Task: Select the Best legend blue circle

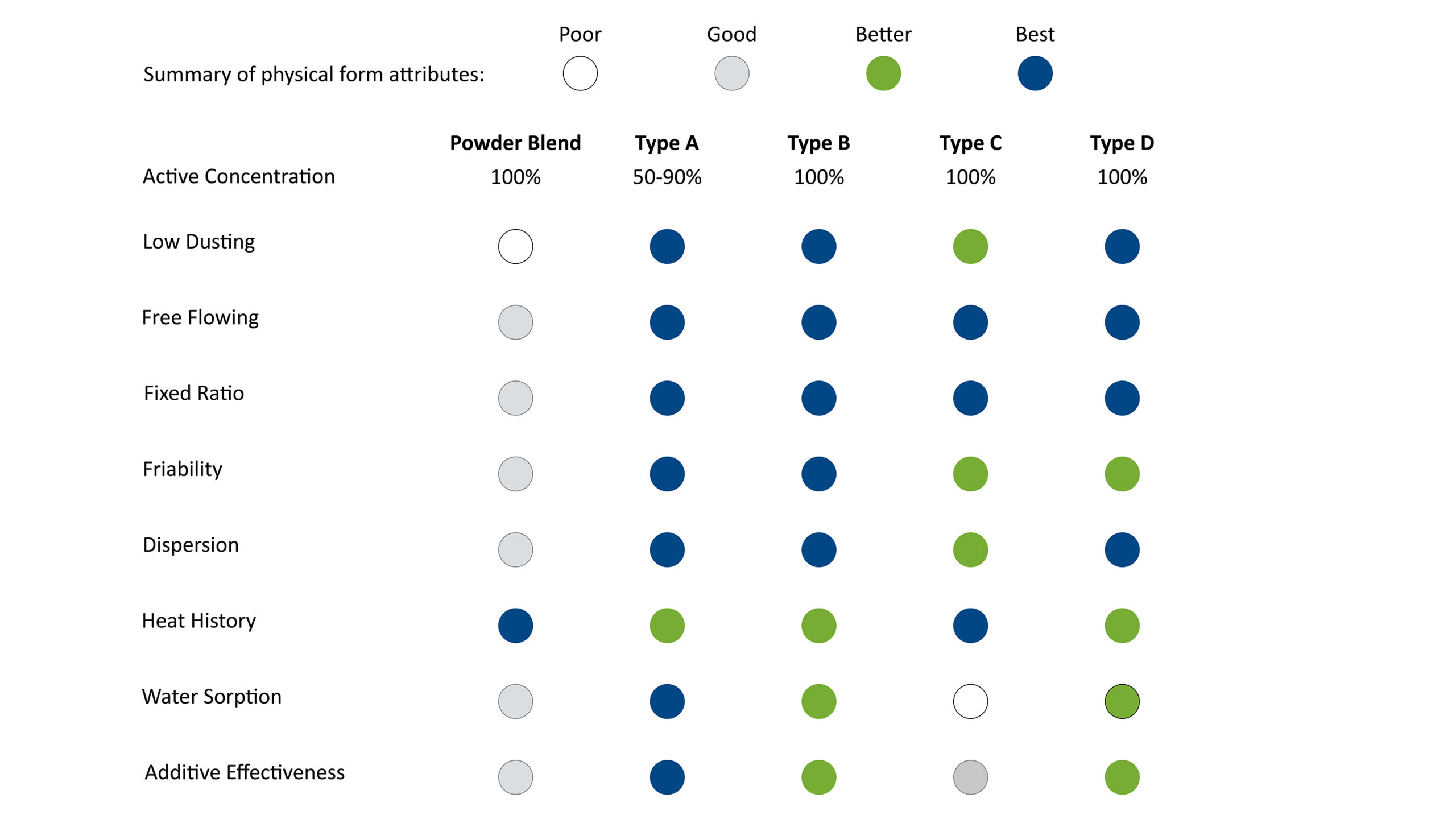Action: [1035, 73]
